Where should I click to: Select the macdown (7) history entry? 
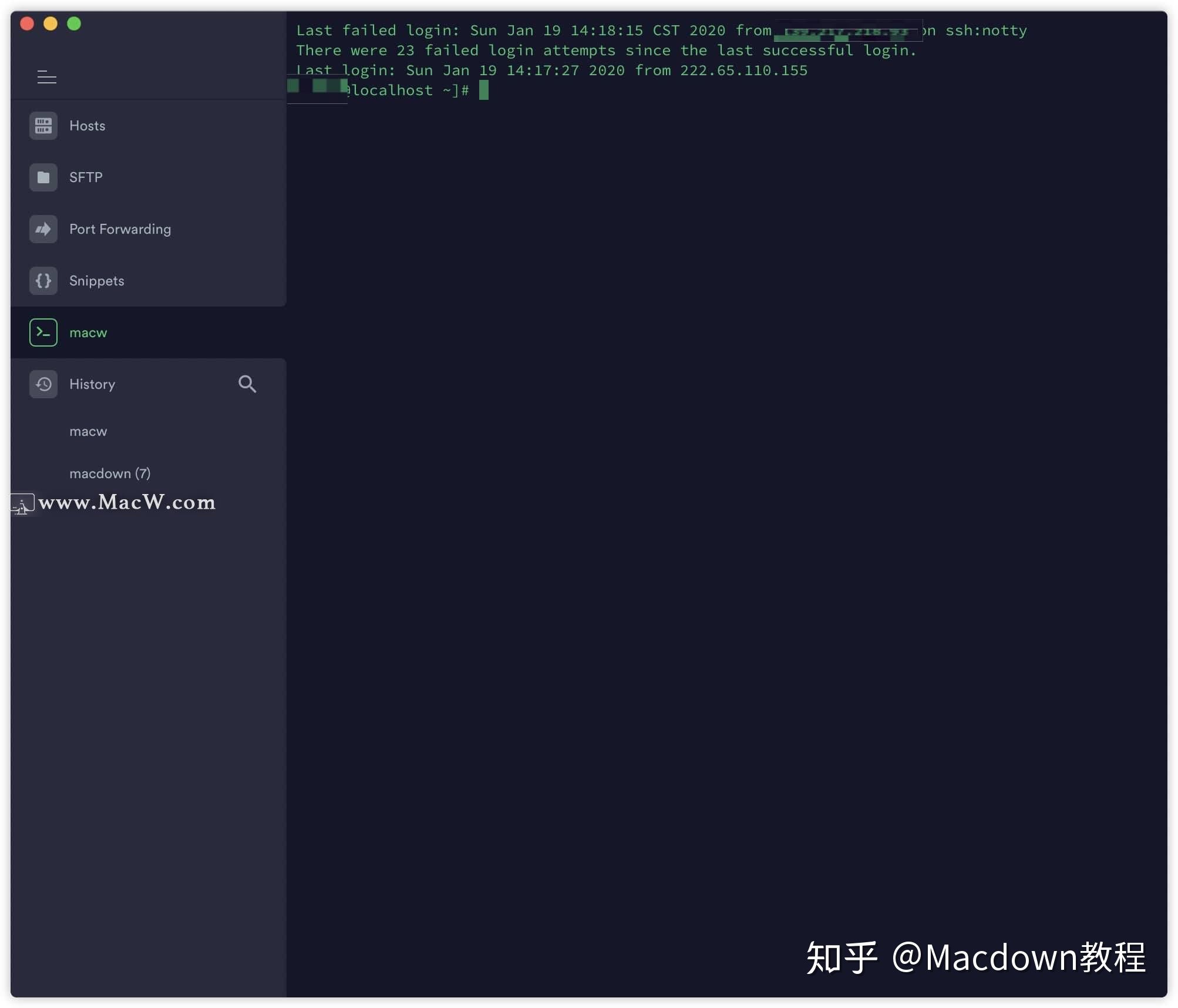[110, 473]
